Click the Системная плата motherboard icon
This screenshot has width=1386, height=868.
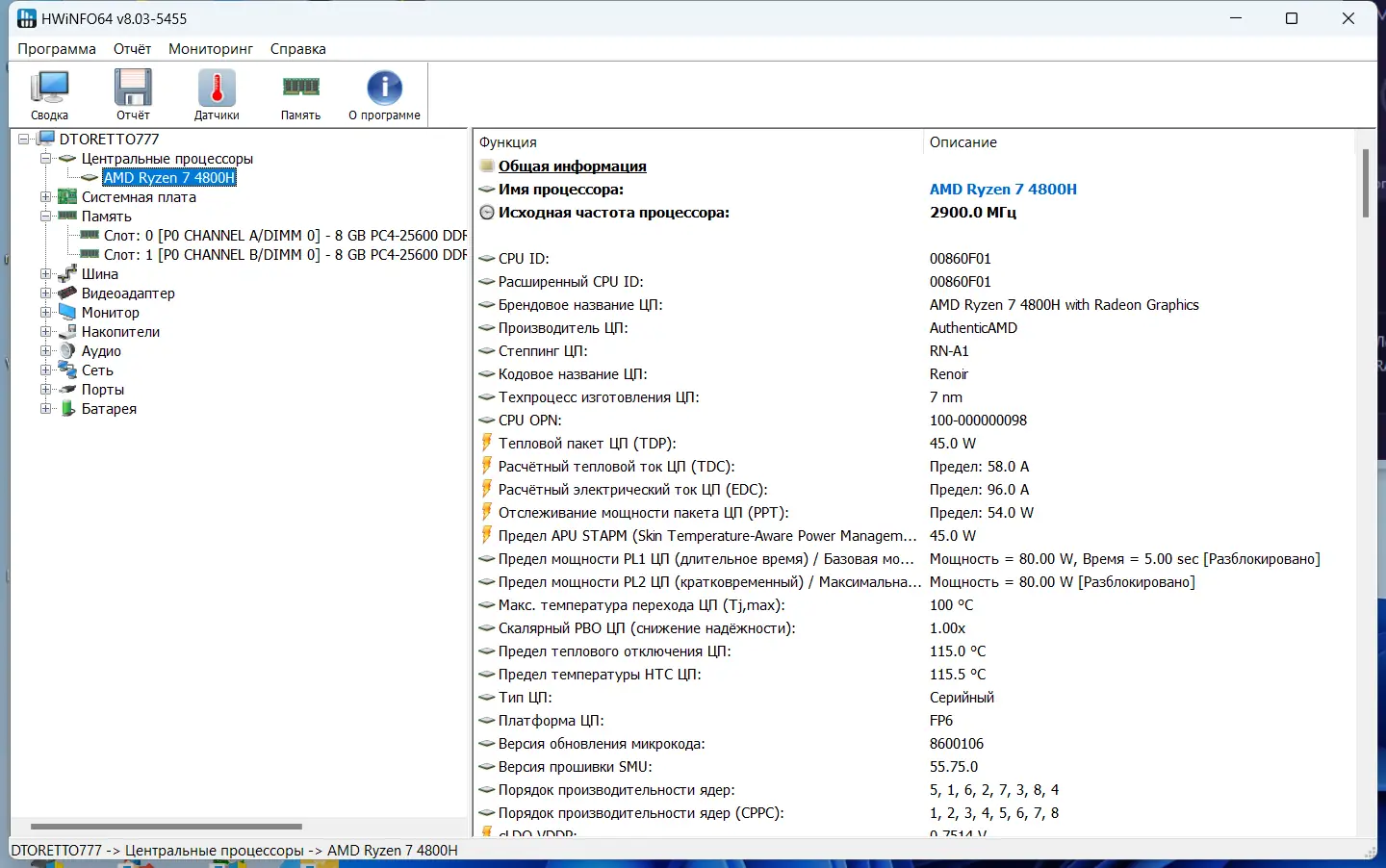pos(67,196)
